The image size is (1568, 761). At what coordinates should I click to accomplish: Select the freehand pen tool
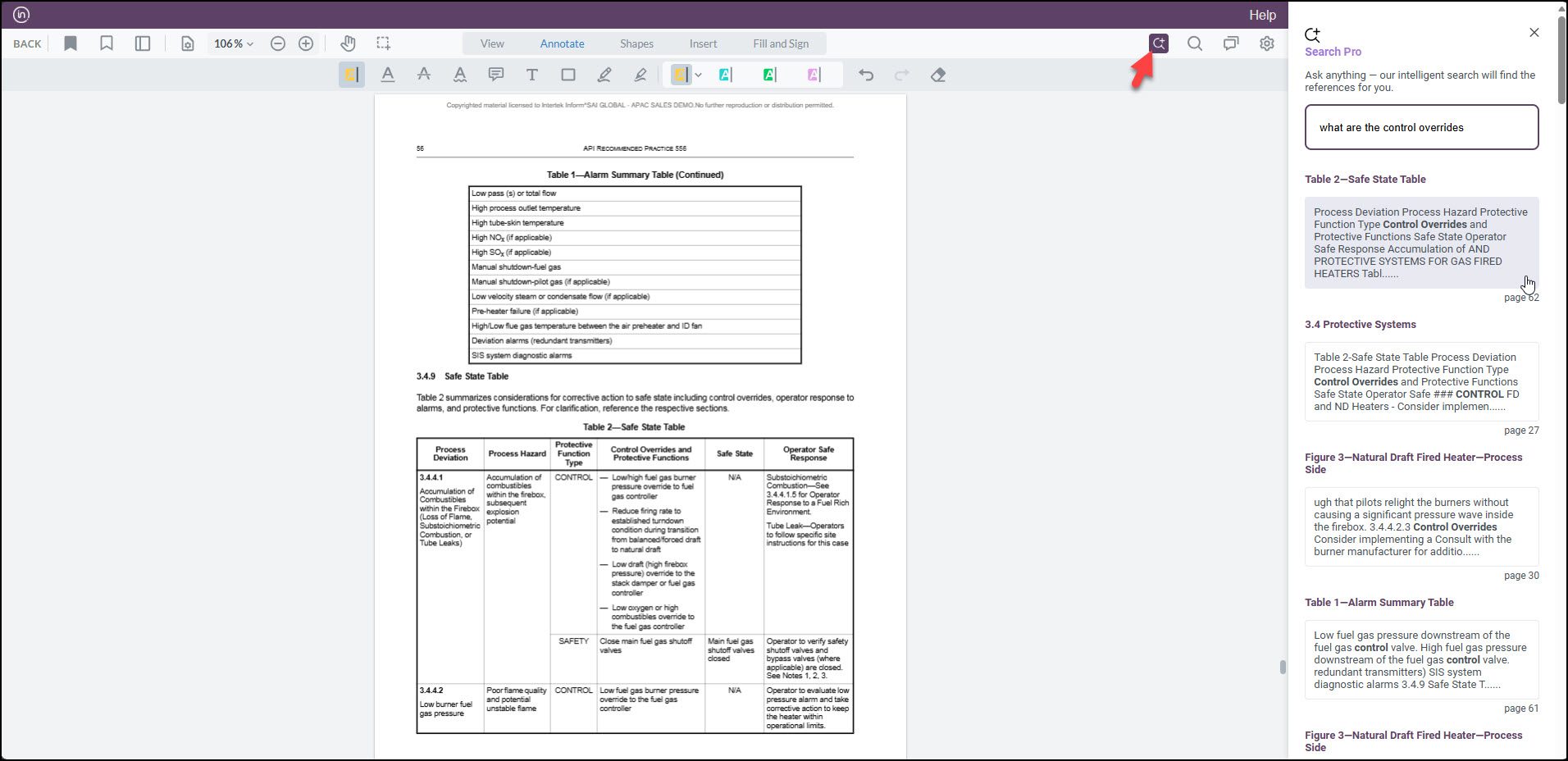tap(604, 75)
